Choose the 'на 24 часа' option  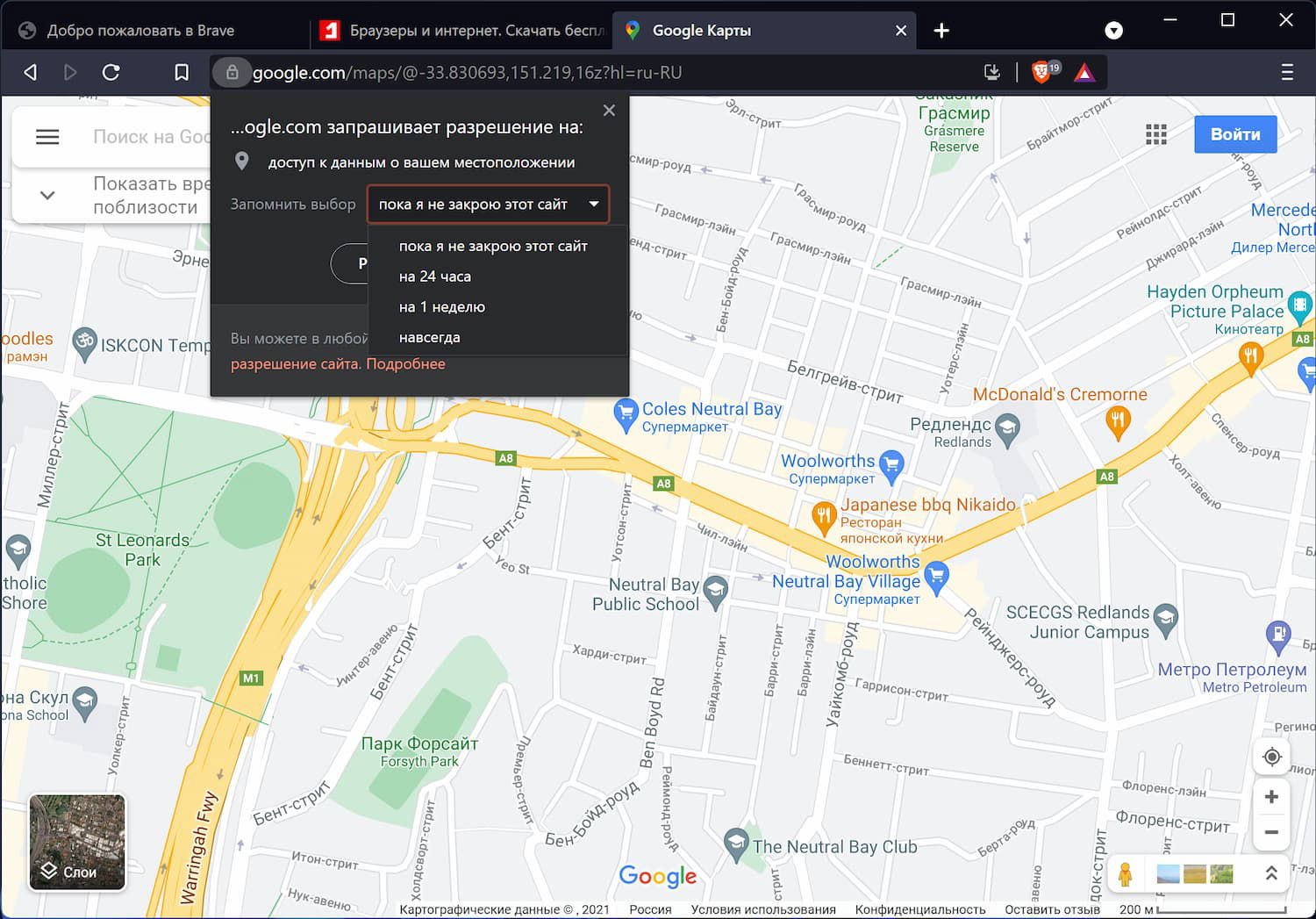tap(435, 276)
